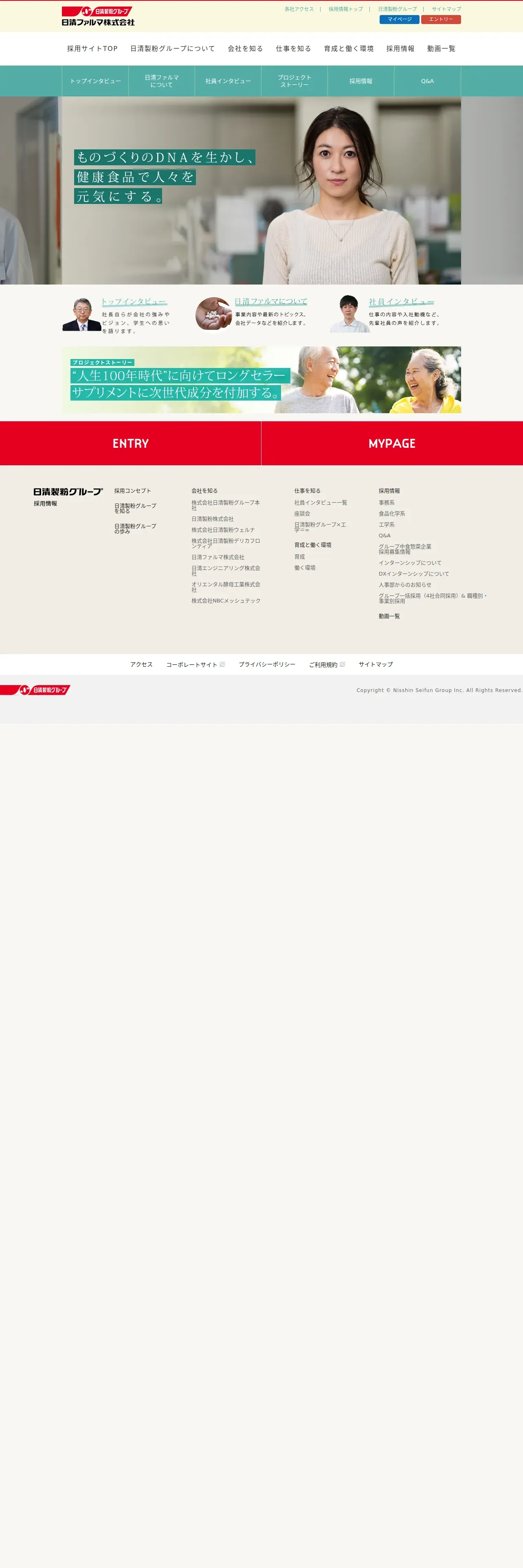Open the 日清製粉グループ header link
The height and width of the screenshot is (1568, 523).
click(397, 9)
